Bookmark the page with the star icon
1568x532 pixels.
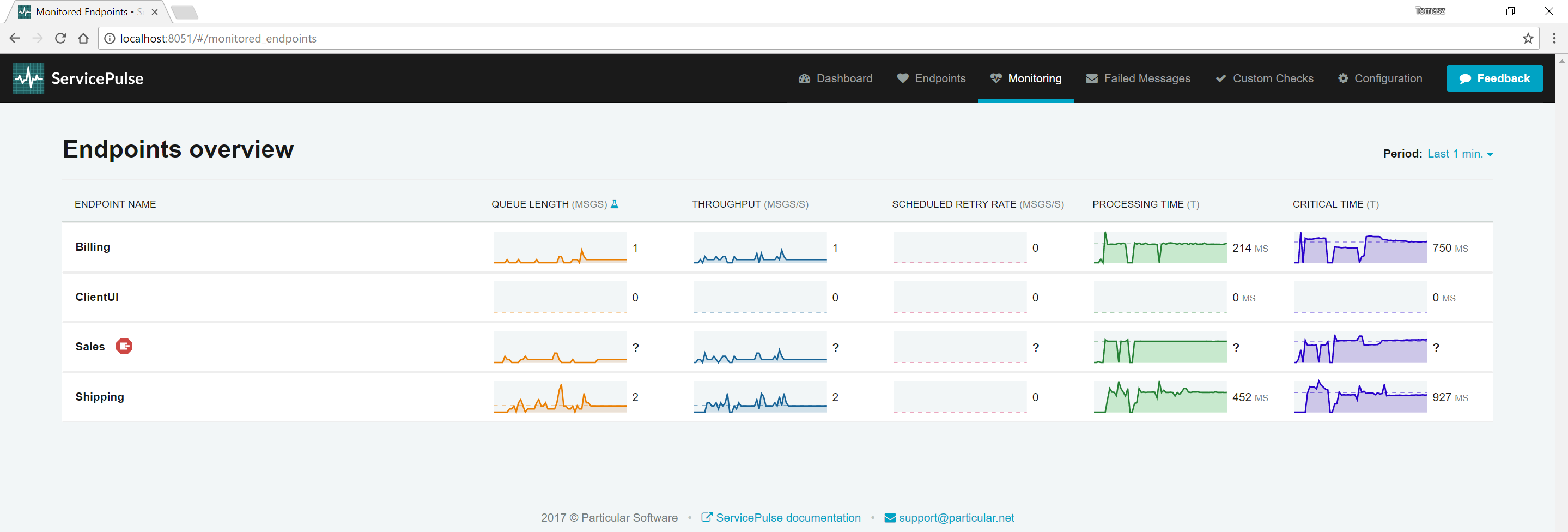[1527, 38]
